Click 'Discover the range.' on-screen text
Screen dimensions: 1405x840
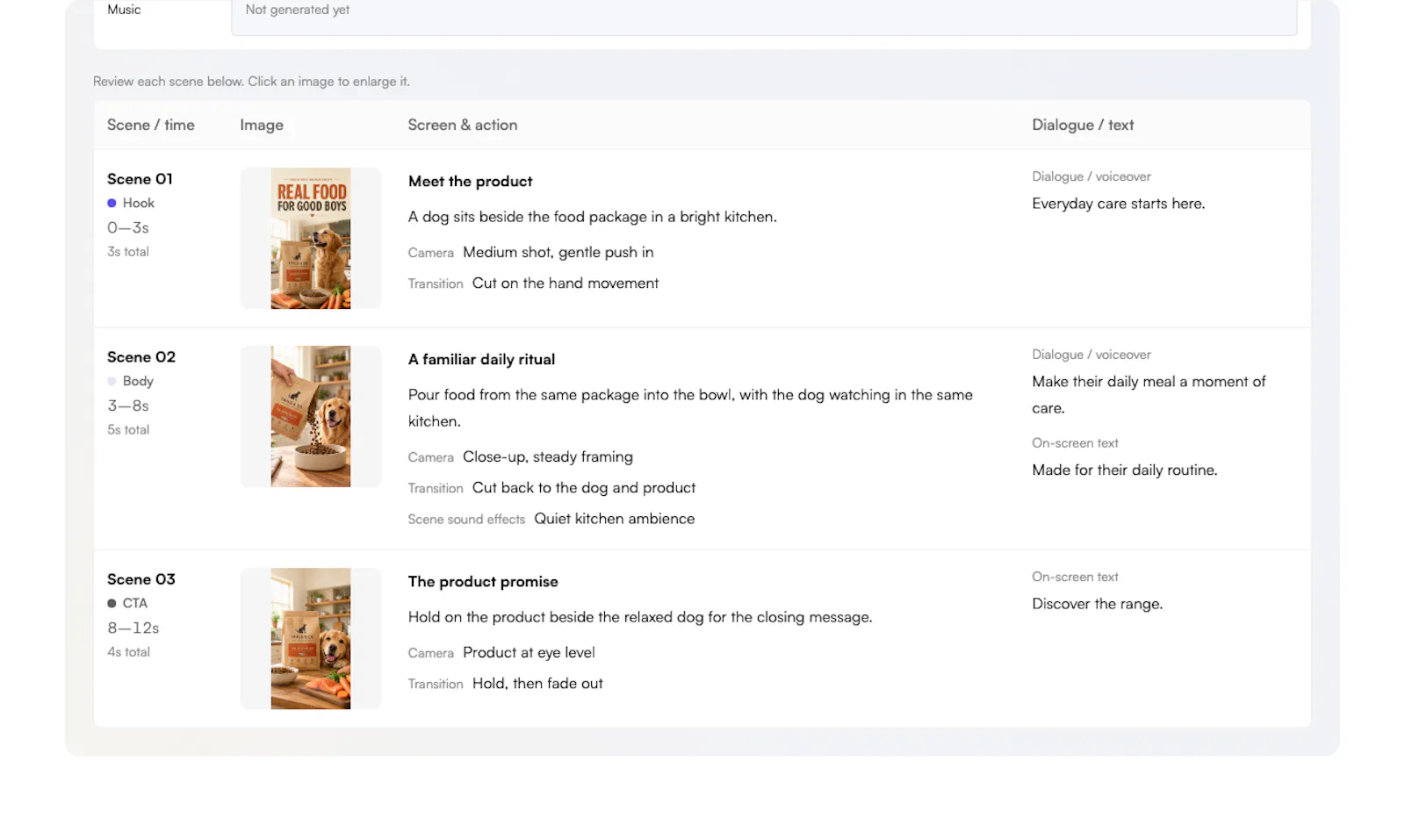(1098, 604)
